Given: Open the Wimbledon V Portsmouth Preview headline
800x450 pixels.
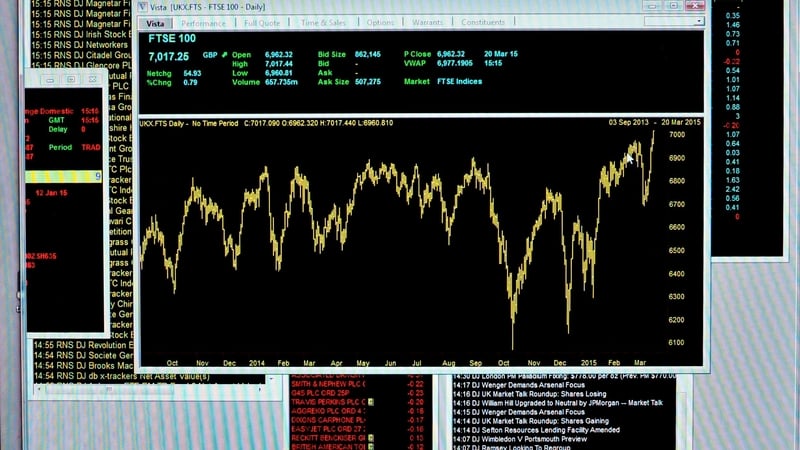Looking at the screenshot, I should click(520, 439).
